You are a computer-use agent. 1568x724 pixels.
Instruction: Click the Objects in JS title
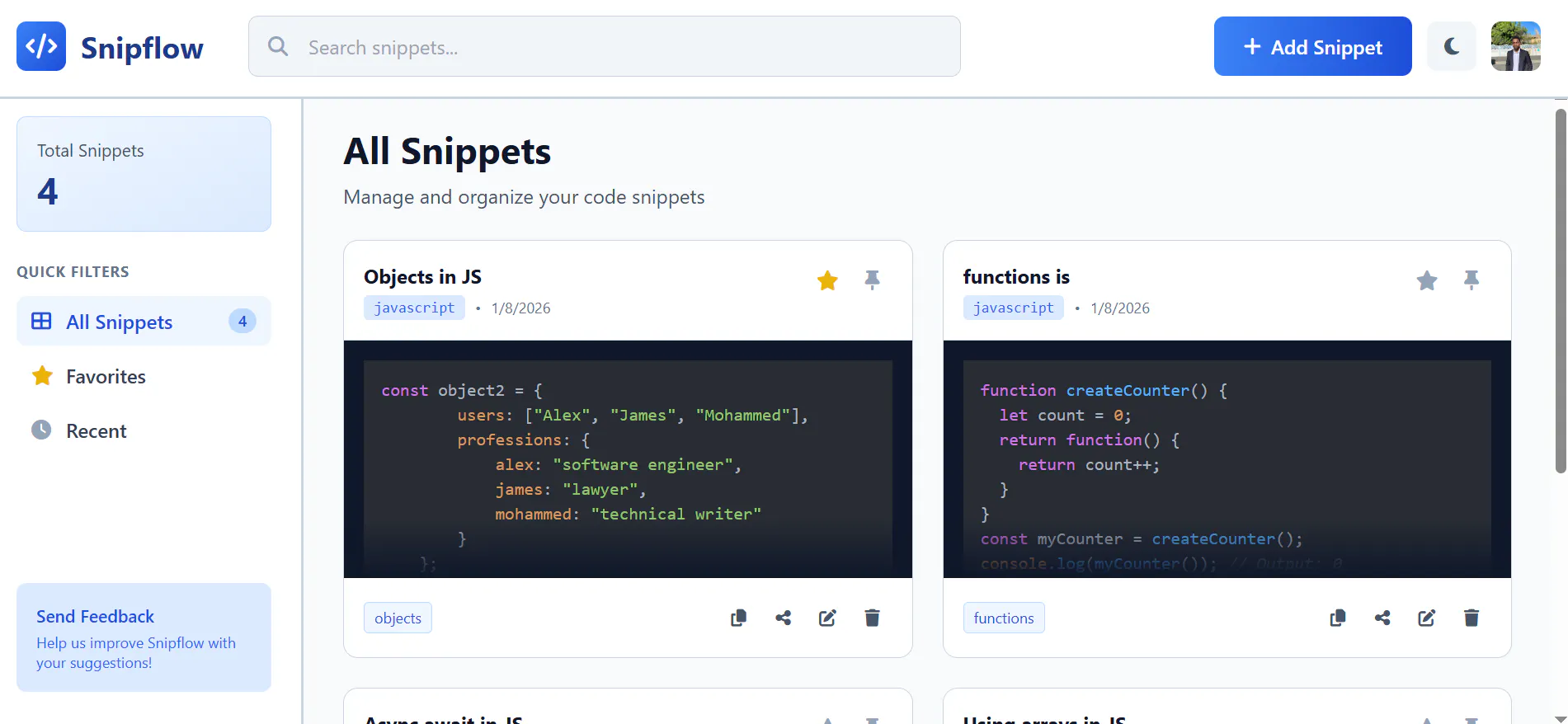pos(422,277)
